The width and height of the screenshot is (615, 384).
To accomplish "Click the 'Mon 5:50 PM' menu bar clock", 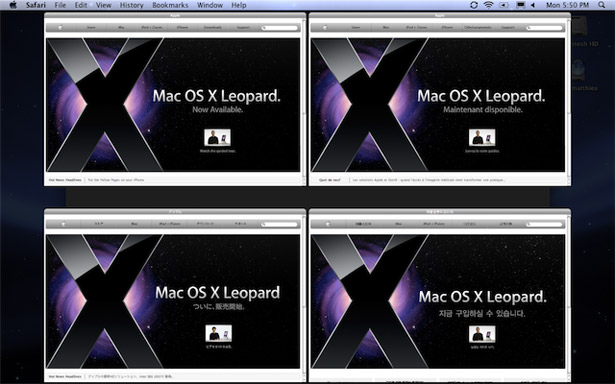I will pos(568,5).
